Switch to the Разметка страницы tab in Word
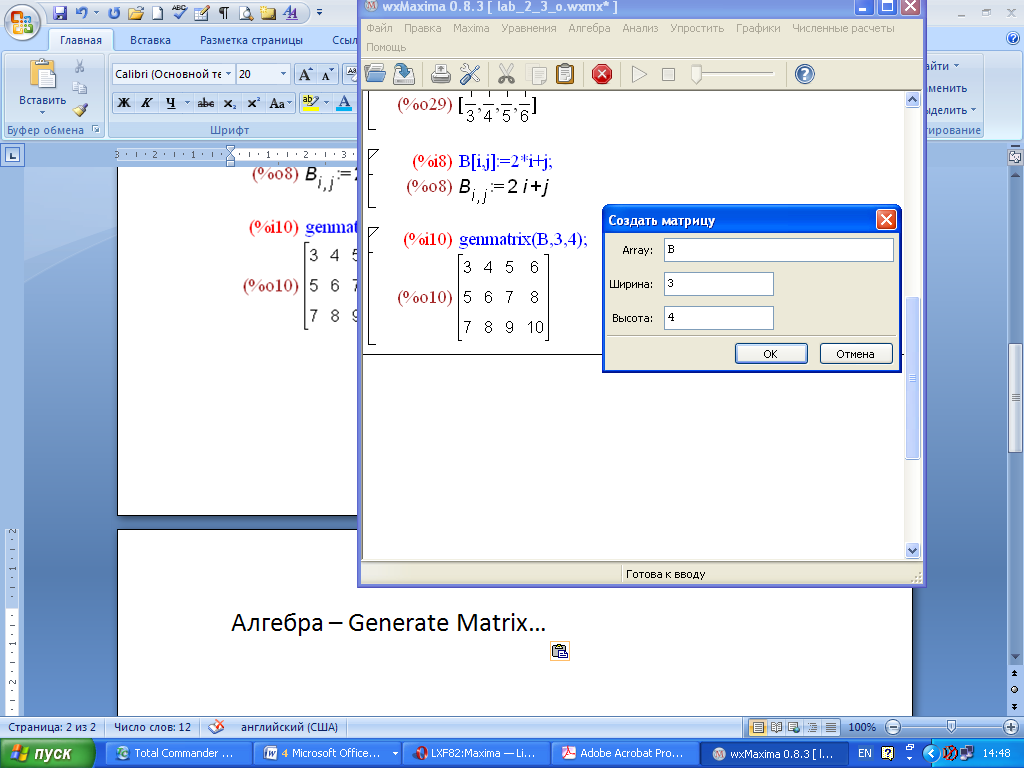Viewport: 1024px width, 768px height. pos(251,40)
